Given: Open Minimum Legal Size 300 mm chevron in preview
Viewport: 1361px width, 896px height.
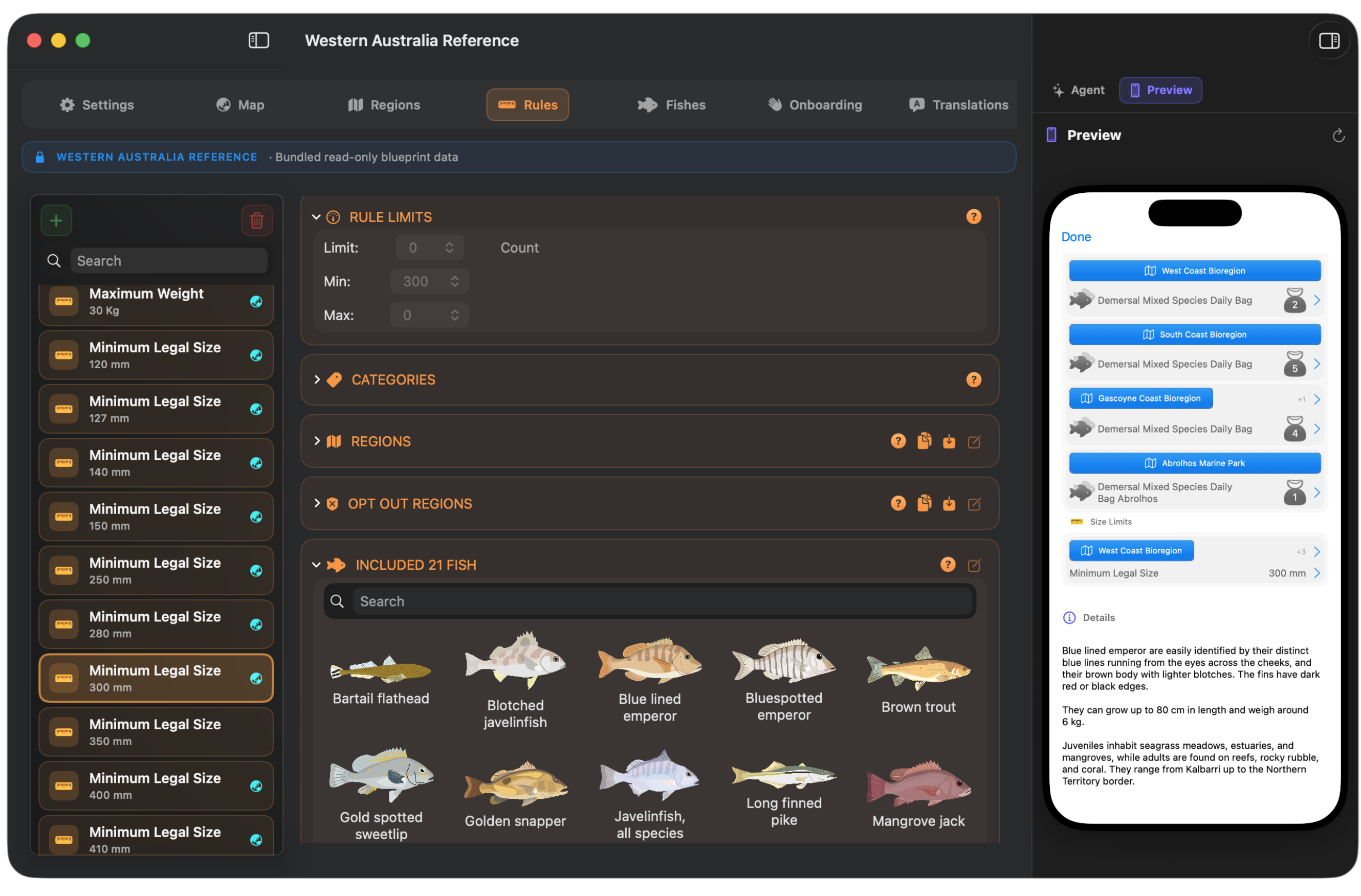Looking at the screenshot, I should 1316,573.
